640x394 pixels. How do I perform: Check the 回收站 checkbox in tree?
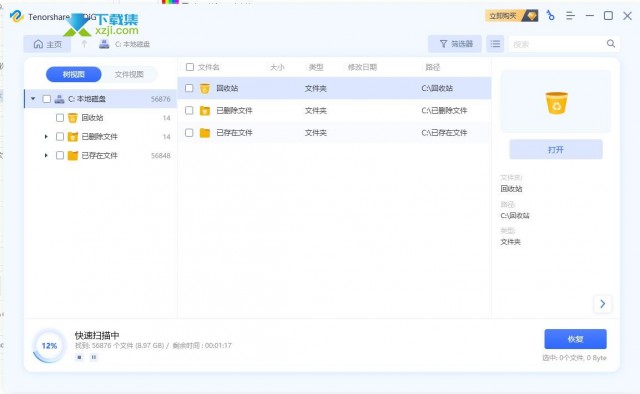60,118
